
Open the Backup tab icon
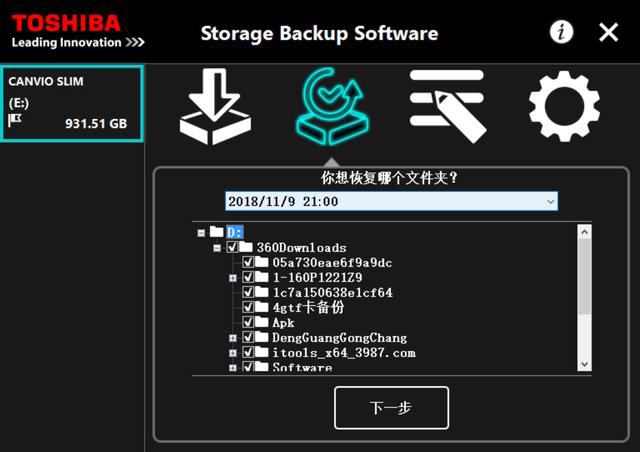(216, 107)
